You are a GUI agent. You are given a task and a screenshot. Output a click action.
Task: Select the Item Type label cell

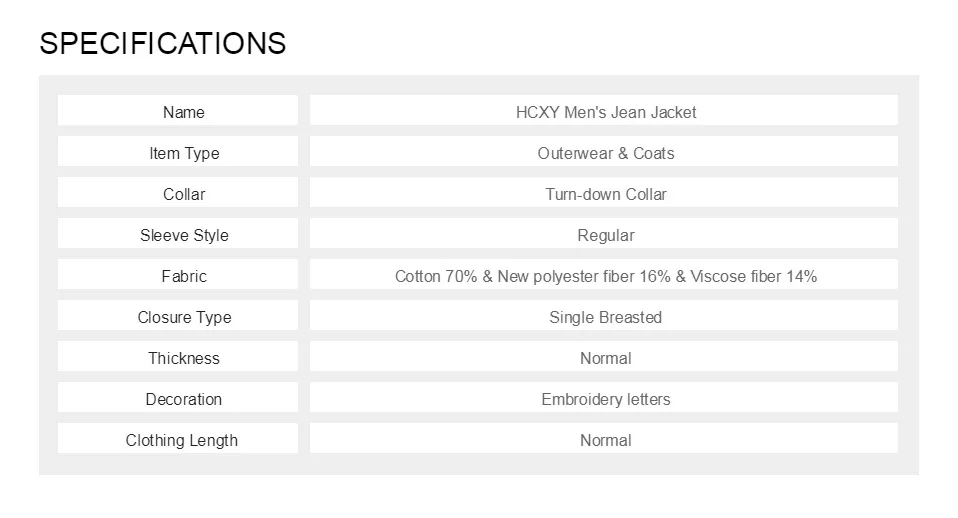click(178, 151)
